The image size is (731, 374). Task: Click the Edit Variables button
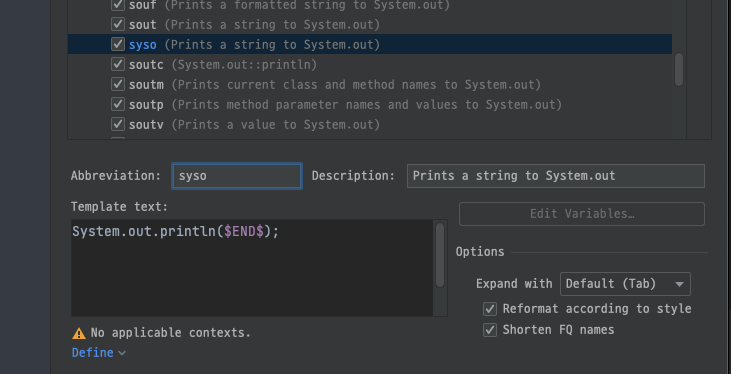pos(581,214)
